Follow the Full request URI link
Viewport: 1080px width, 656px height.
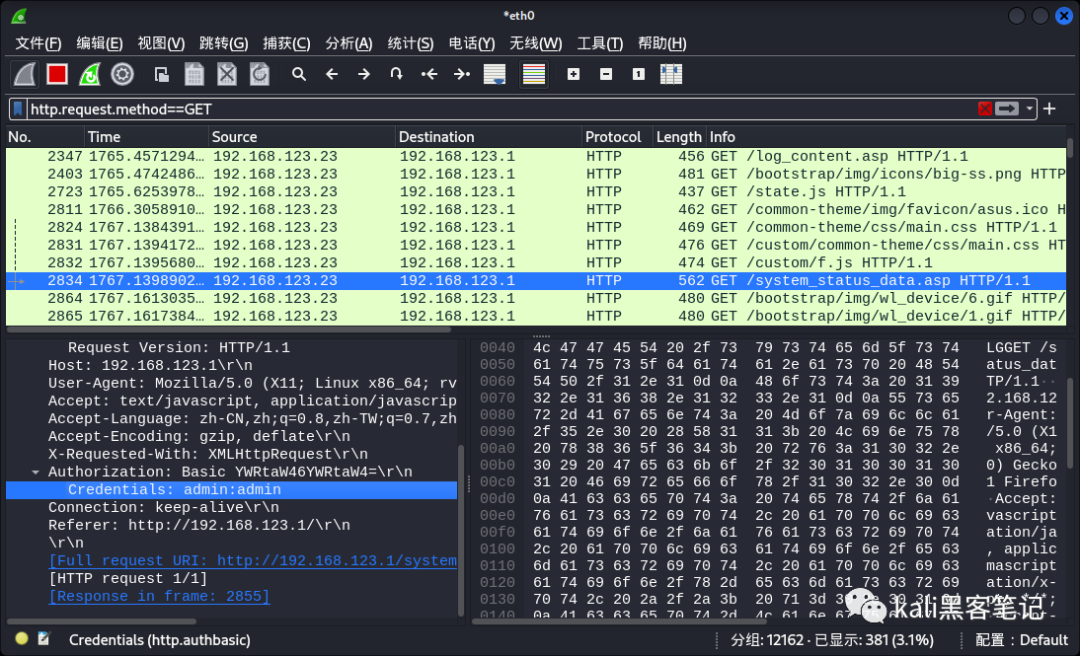(x=253, y=561)
